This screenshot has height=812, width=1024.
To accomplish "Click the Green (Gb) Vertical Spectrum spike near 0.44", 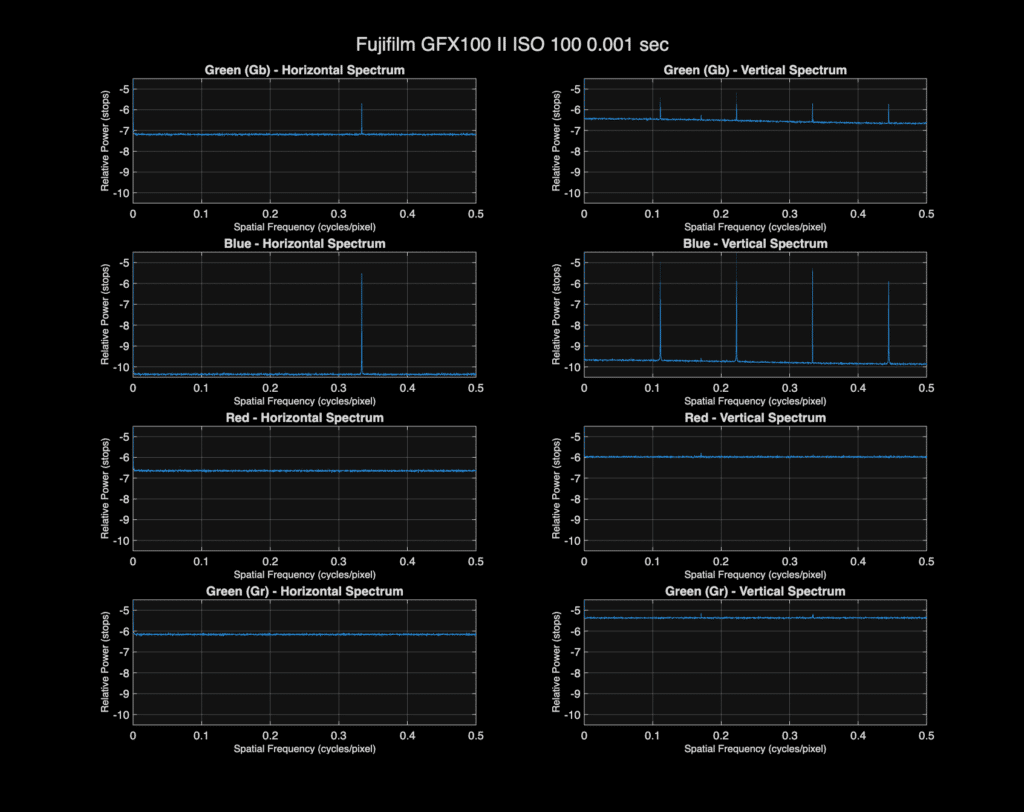I will (x=888, y=113).
